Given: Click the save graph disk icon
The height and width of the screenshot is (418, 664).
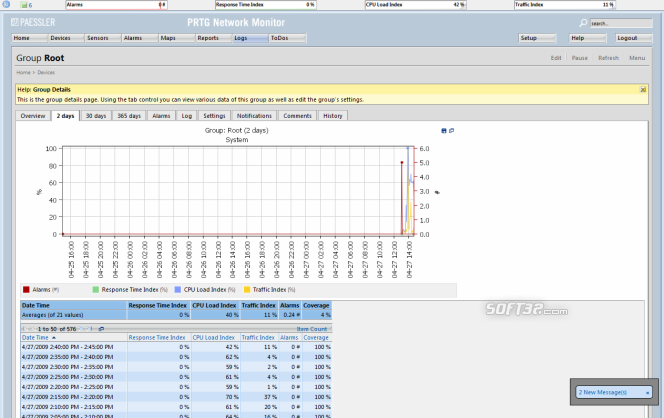Looking at the screenshot, I should coord(444,130).
